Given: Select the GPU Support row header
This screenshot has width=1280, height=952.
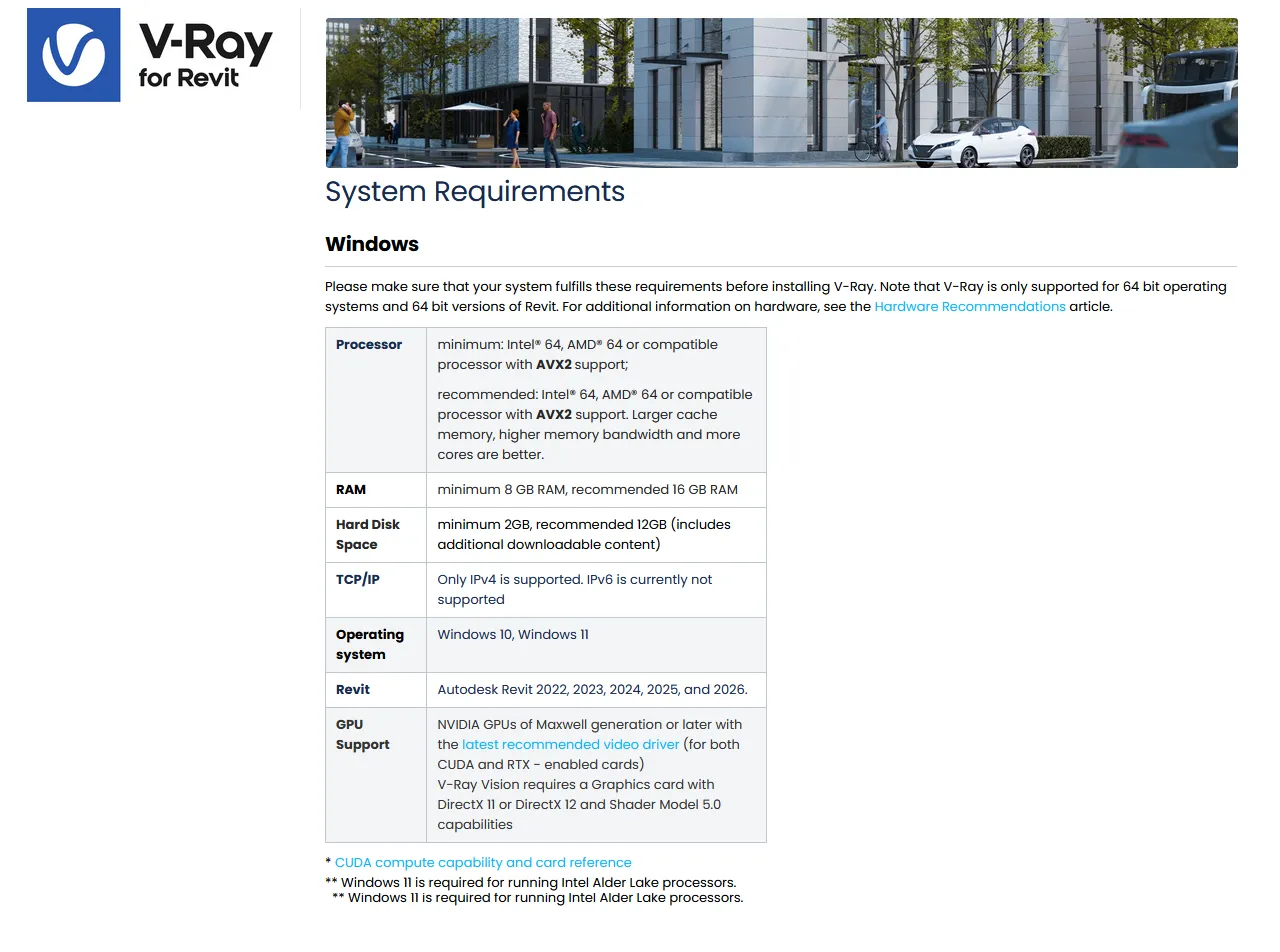Looking at the screenshot, I should (362, 734).
